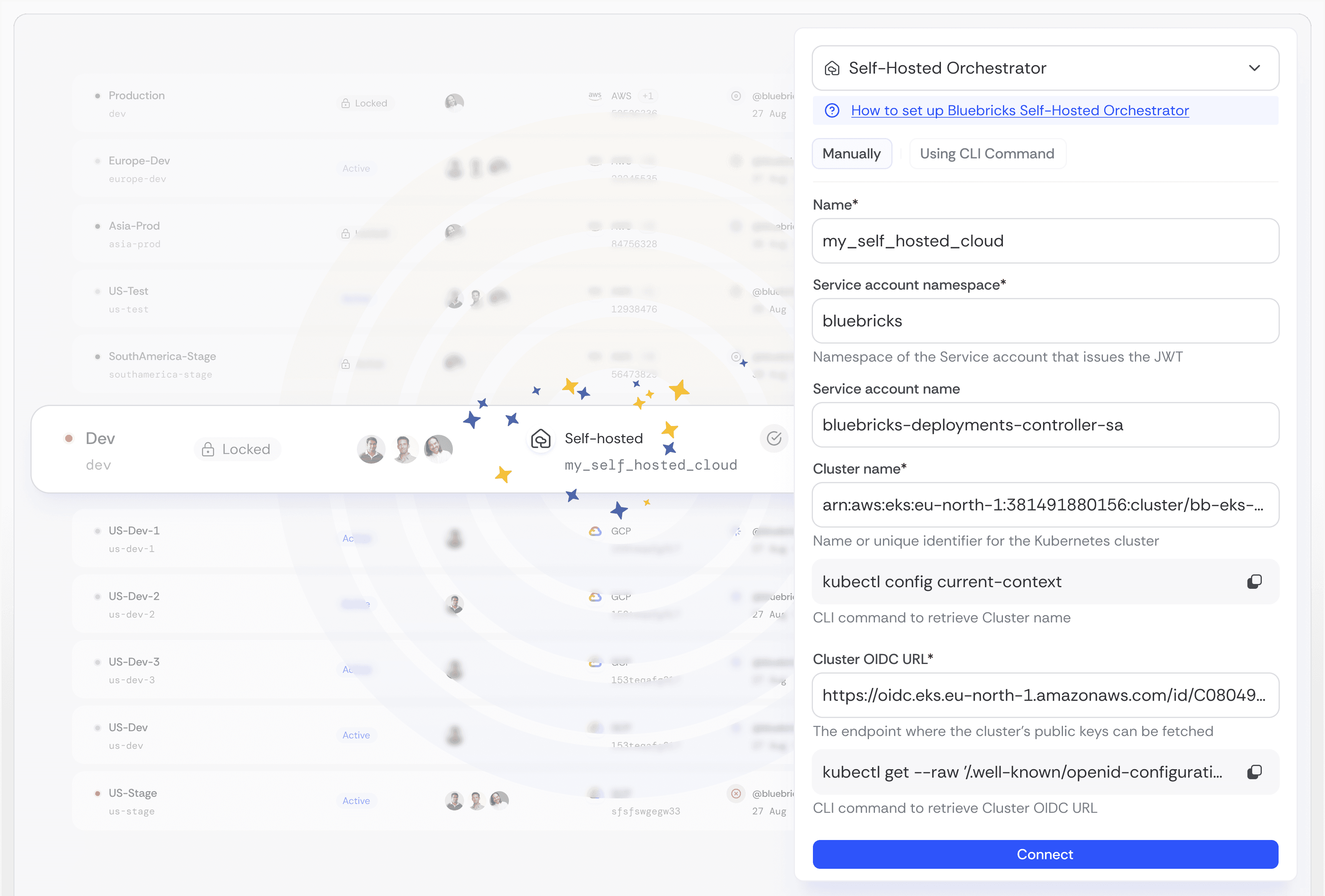
Task: Click the Self-Hosted Orchestrator house icon
Action: pyautogui.click(x=832, y=68)
